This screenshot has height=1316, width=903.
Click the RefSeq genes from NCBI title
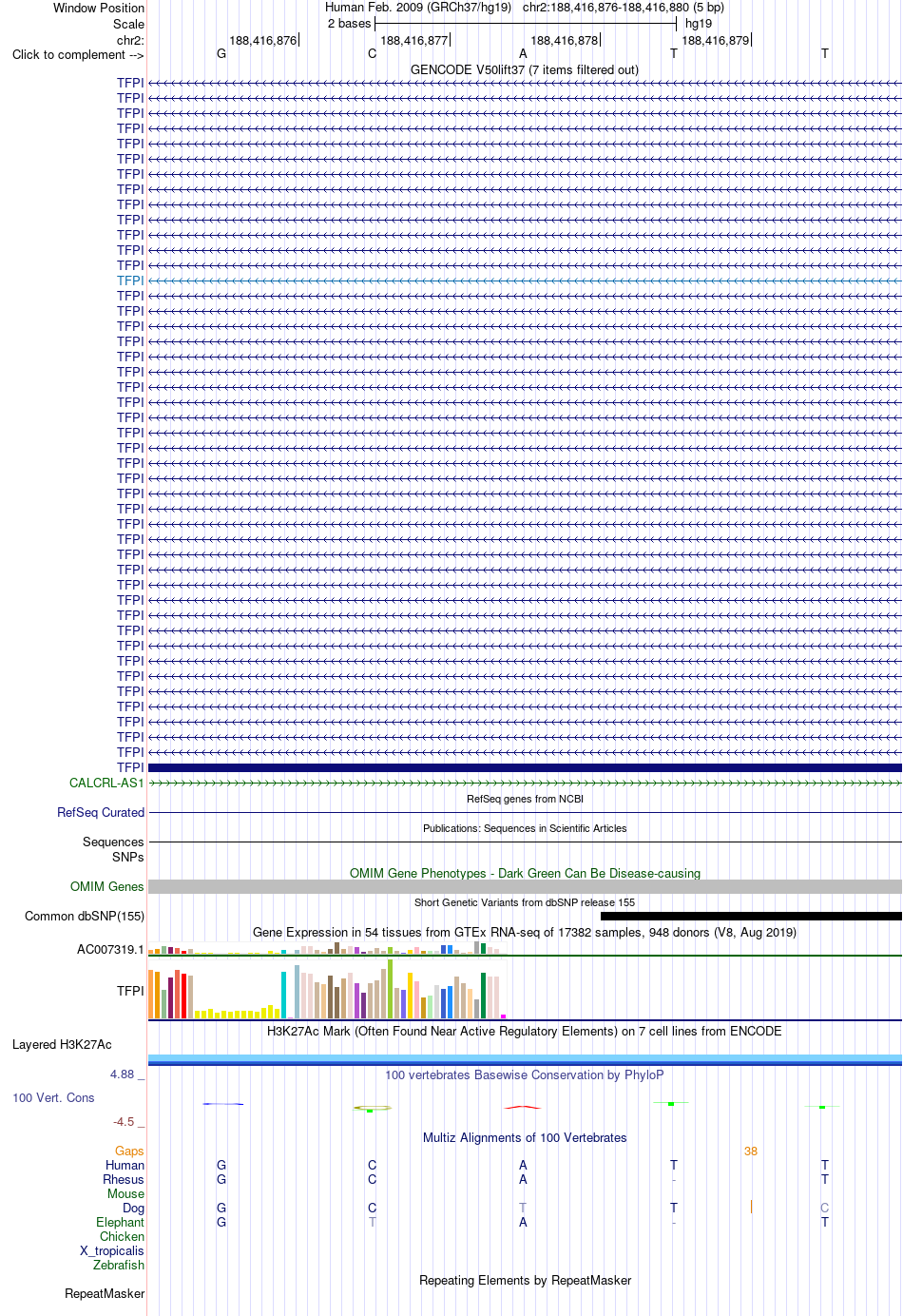[525, 799]
